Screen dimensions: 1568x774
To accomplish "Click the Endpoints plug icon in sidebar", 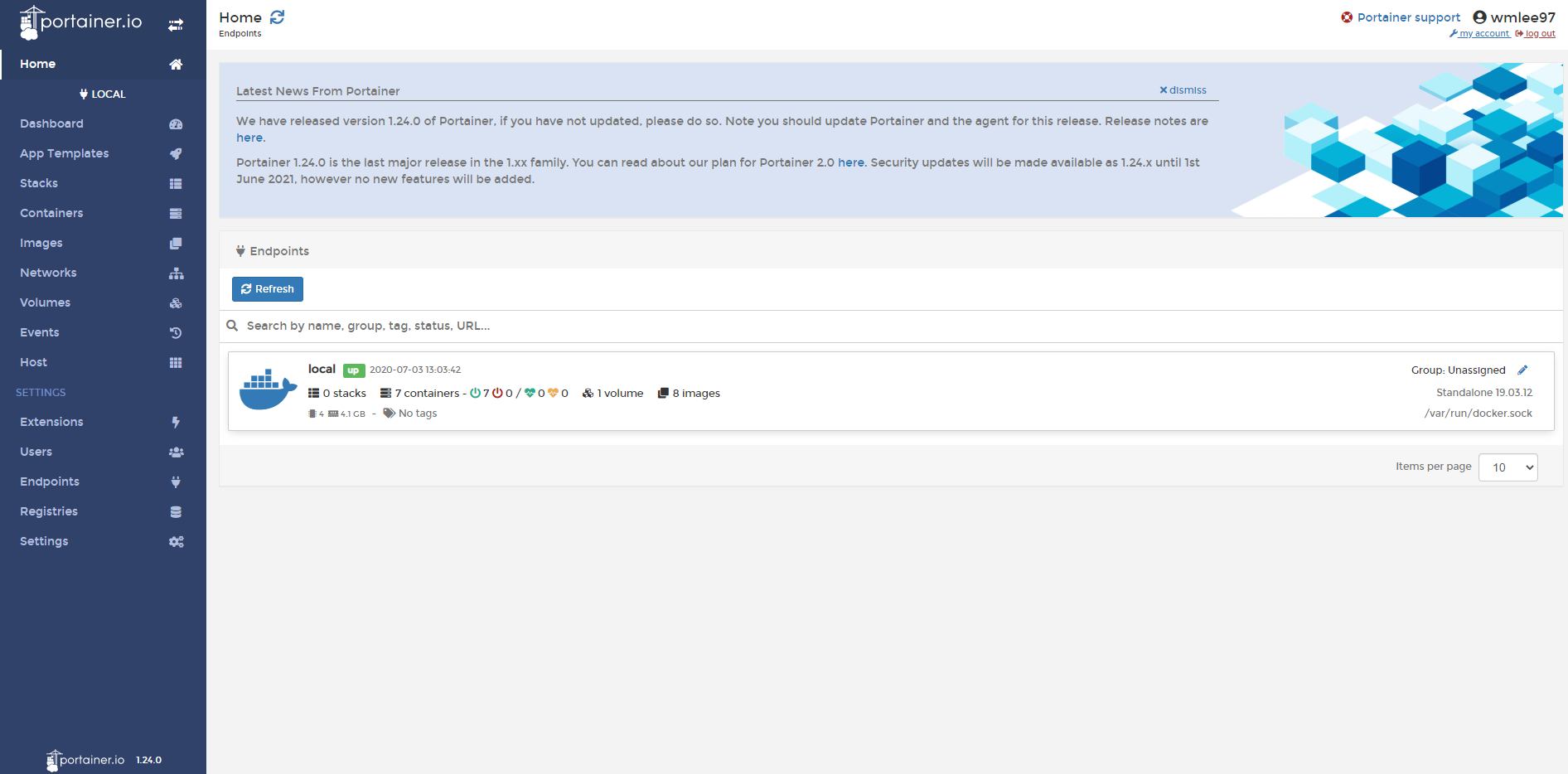I will [176, 481].
